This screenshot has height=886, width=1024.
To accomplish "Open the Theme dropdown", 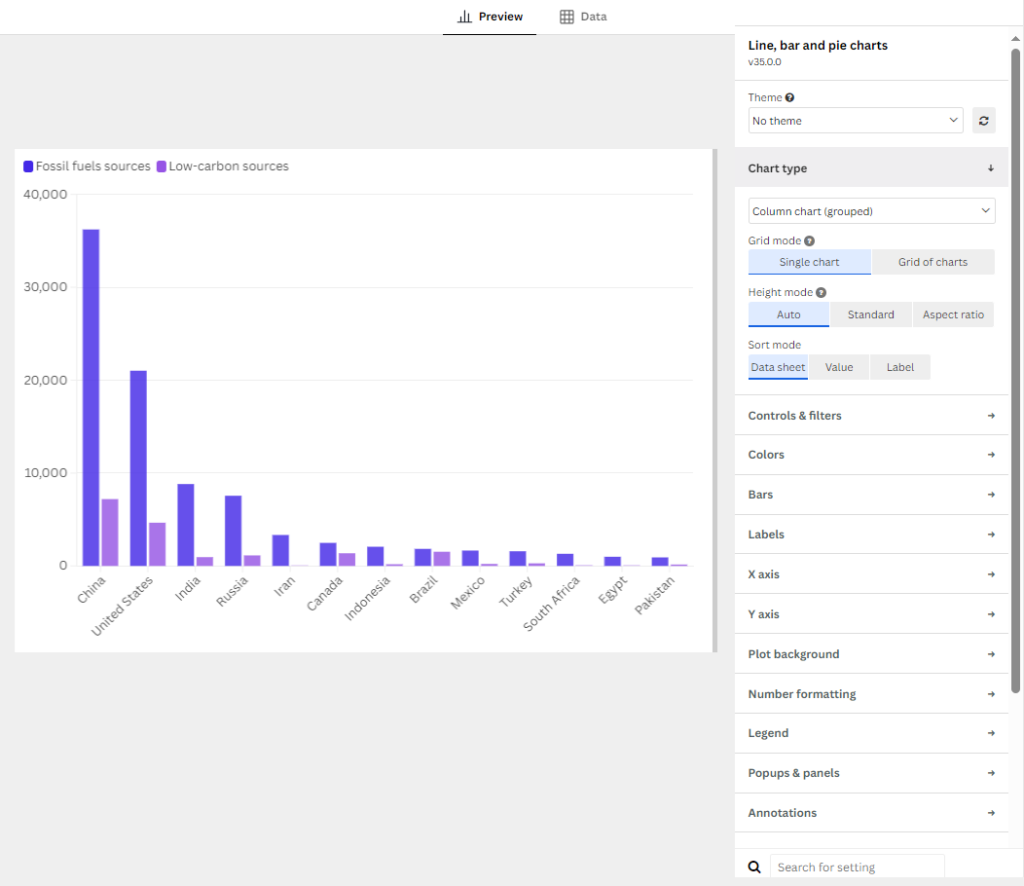I will 855,121.
